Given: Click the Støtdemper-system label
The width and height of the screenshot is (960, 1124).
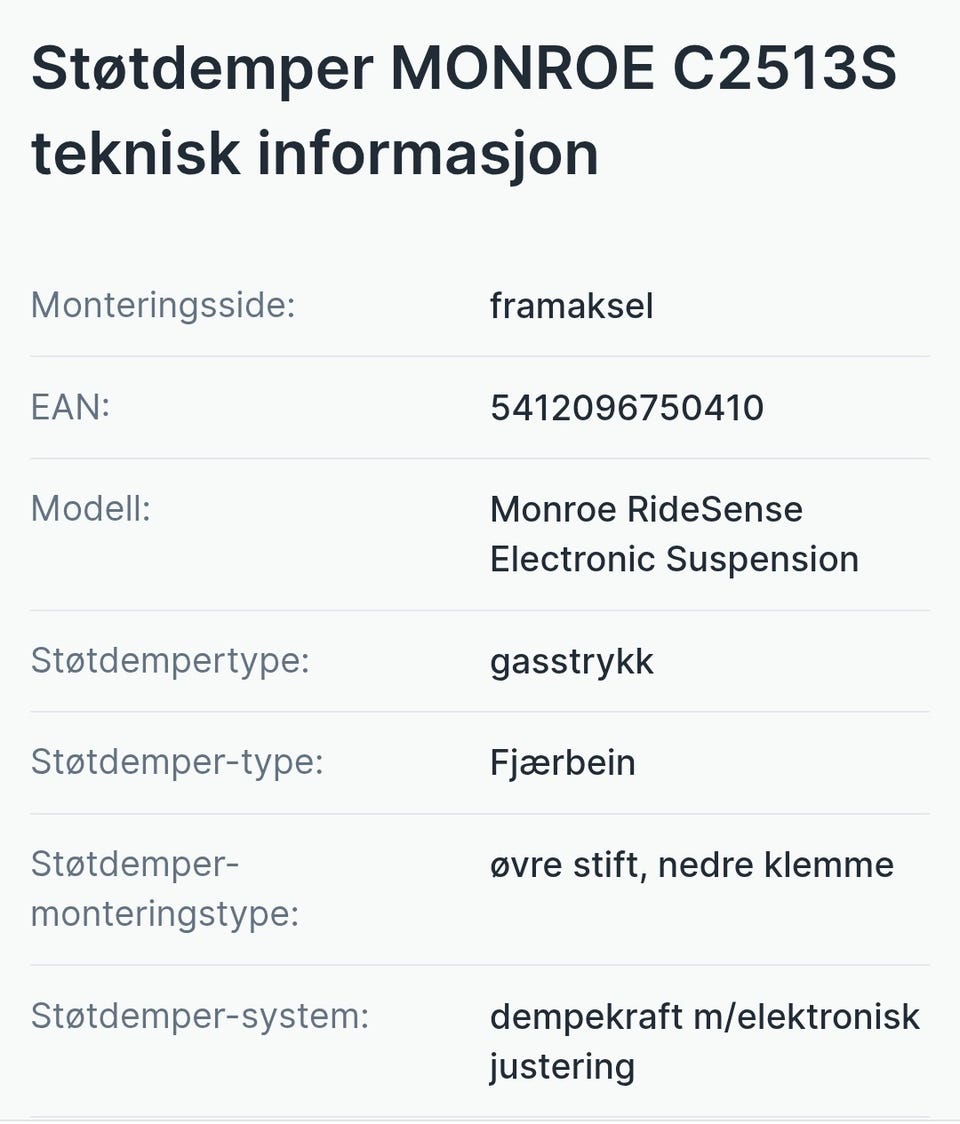Looking at the screenshot, I should pyautogui.click(x=200, y=1016).
